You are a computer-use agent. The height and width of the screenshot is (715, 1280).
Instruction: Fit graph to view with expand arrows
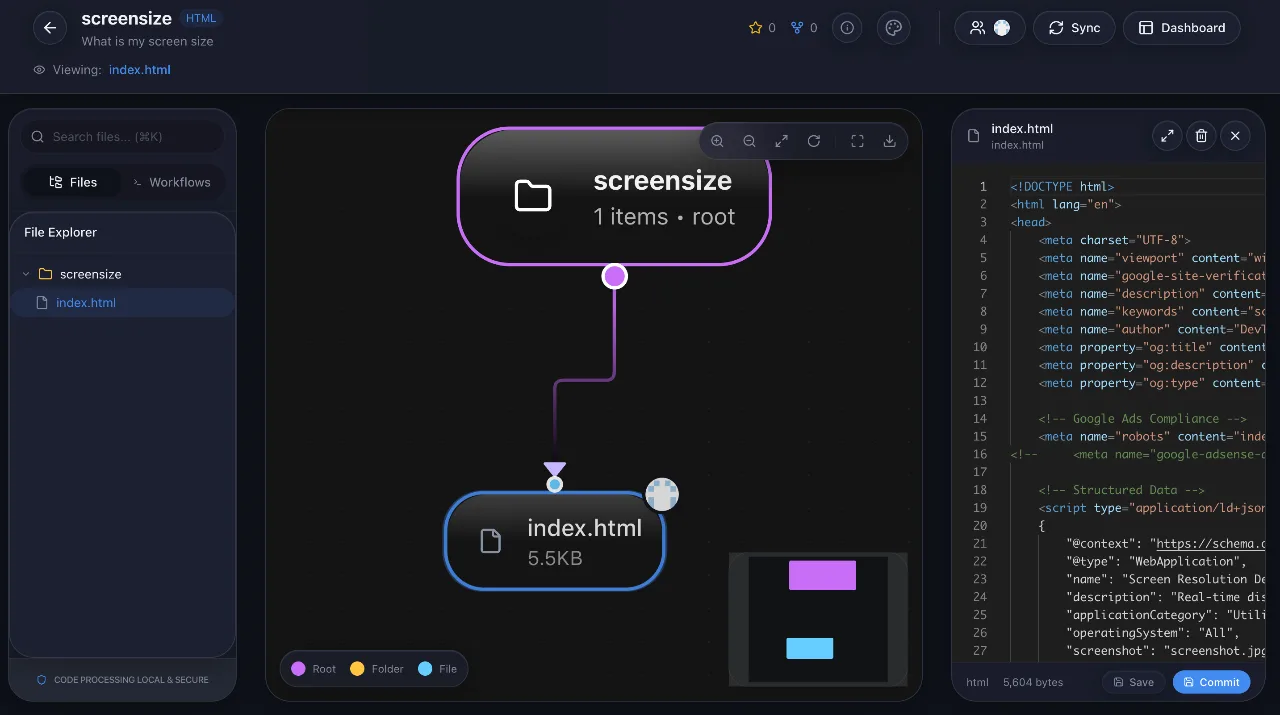(x=782, y=141)
